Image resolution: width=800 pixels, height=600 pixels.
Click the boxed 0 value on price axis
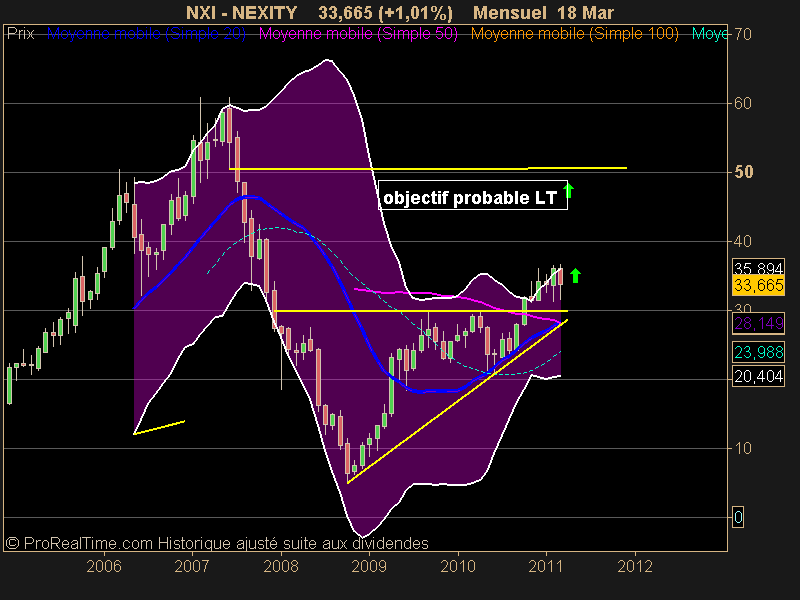click(x=738, y=517)
